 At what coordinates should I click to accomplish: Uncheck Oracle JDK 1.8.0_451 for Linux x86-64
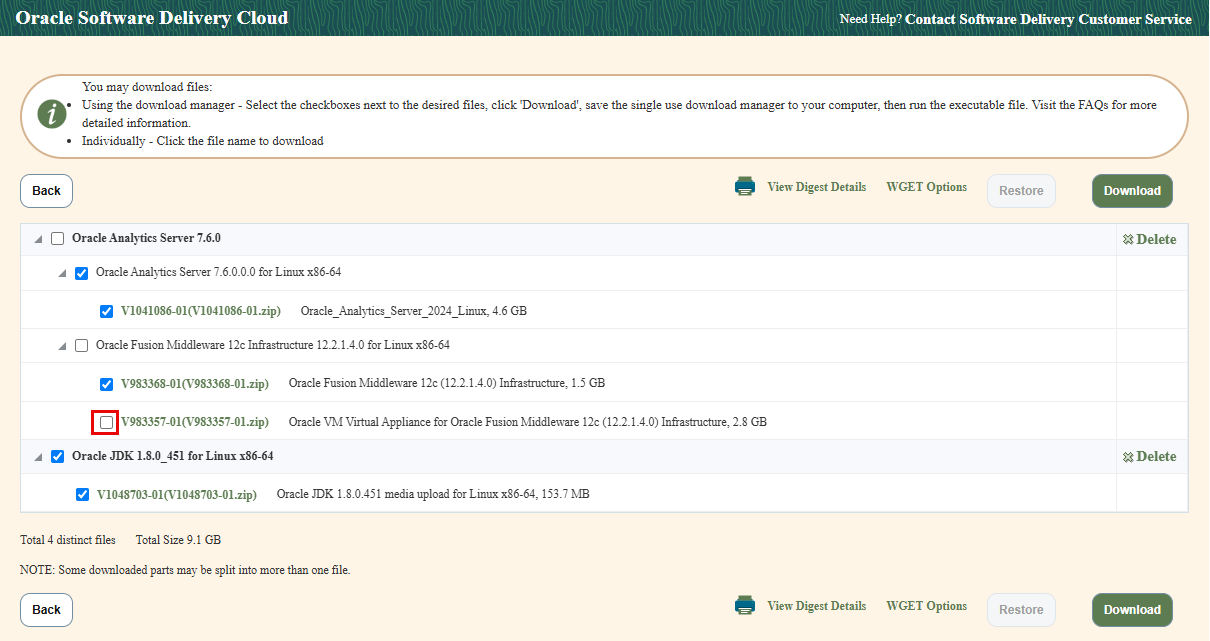[57, 457]
